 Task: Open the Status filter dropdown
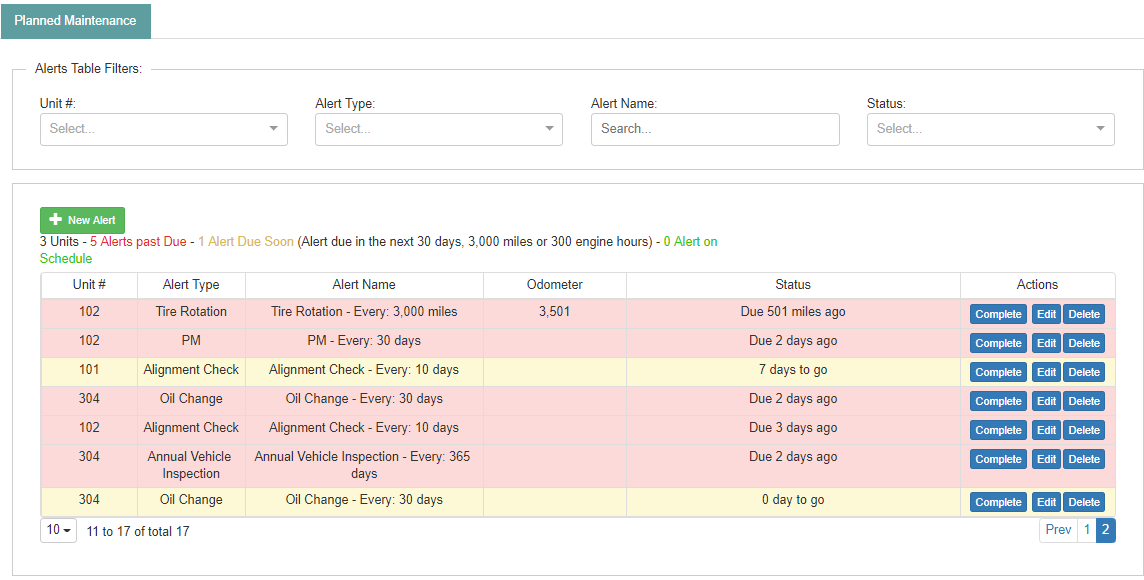click(990, 129)
